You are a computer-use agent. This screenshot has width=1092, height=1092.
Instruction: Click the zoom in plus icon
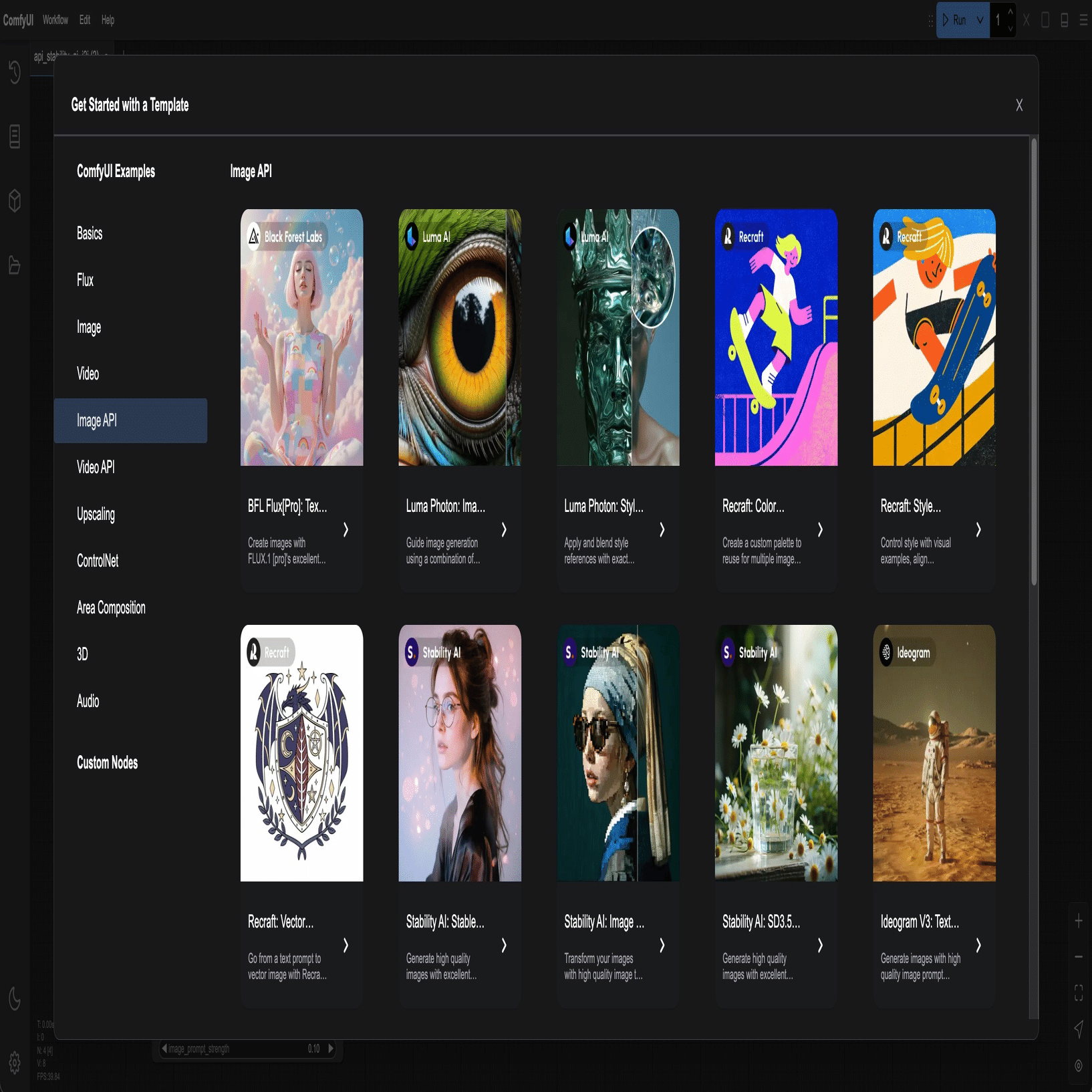pyautogui.click(x=1078, y=921)
